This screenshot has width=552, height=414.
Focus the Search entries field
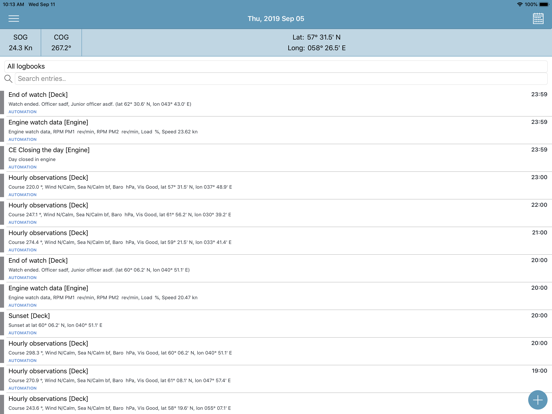(x=281, y=79)
